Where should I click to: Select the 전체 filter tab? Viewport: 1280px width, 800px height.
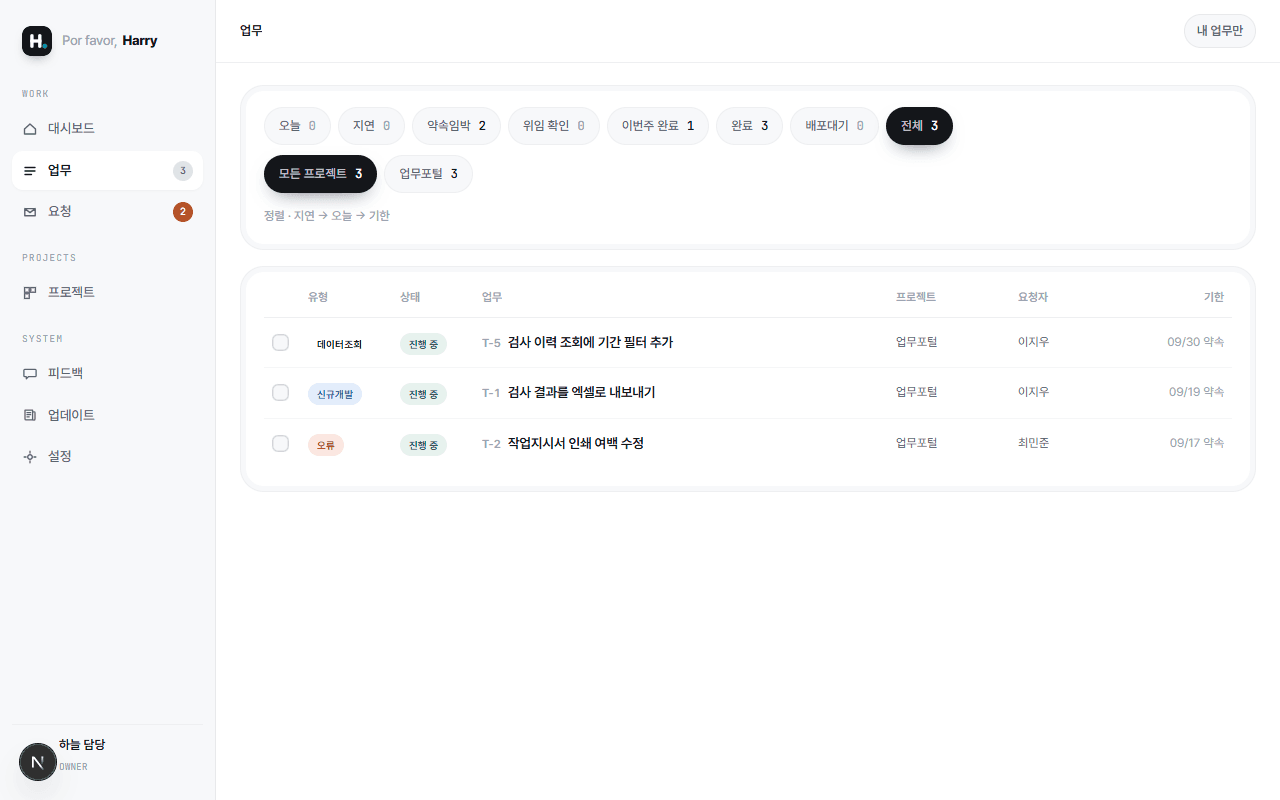pyautogui.click(x=919, y=126)
